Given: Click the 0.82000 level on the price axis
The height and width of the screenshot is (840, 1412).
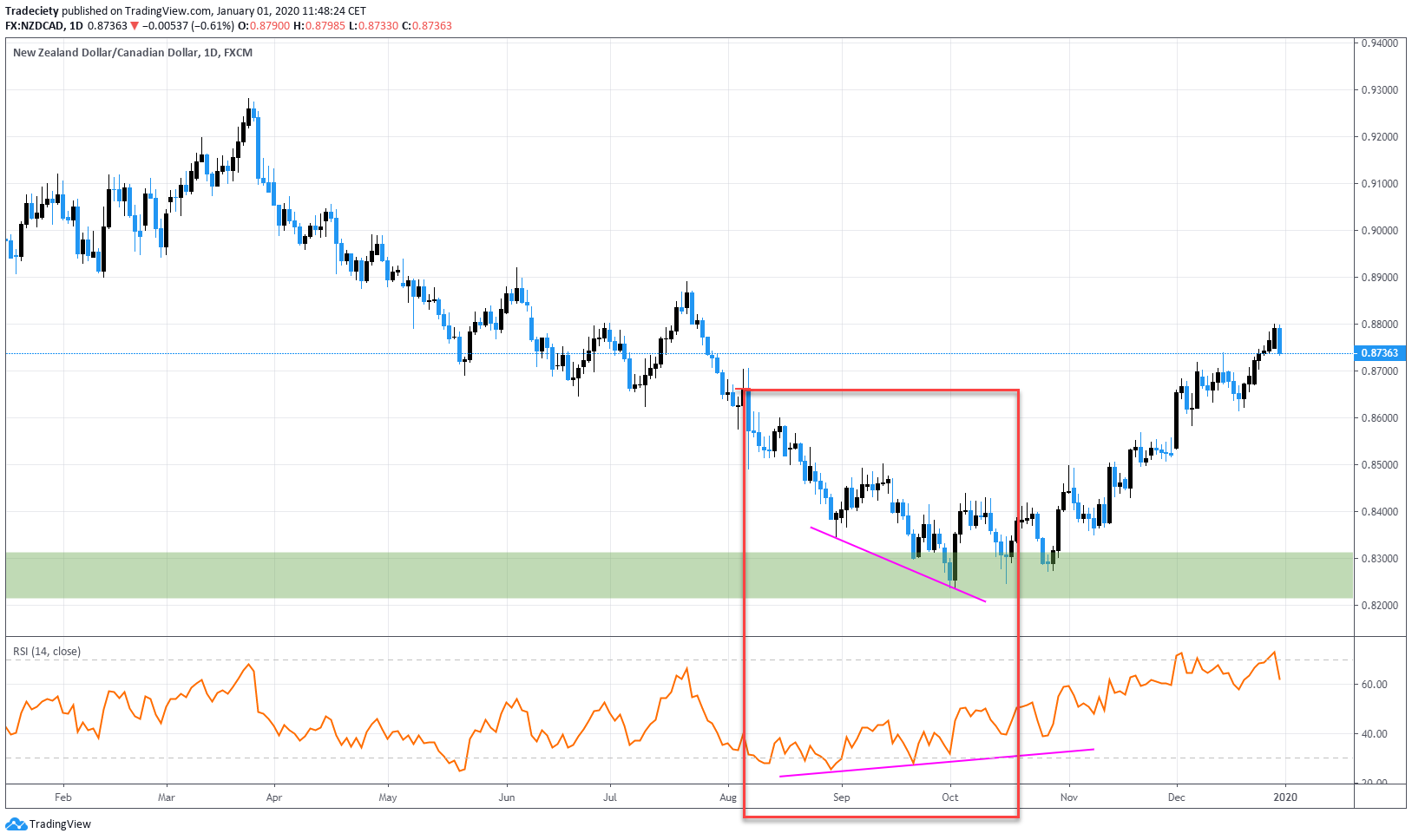Looking at the screenshot, I should [x=1379, y=606].
